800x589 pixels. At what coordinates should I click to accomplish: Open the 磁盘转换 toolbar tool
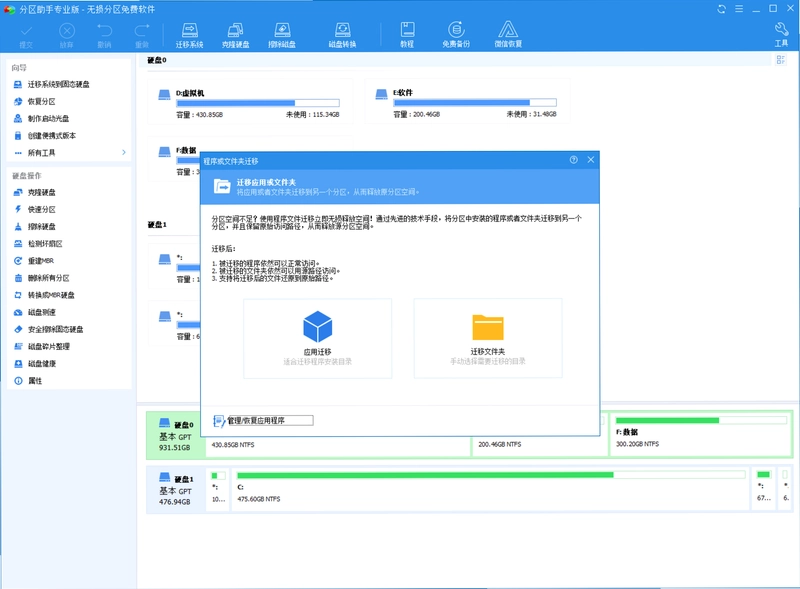[342, 35]
